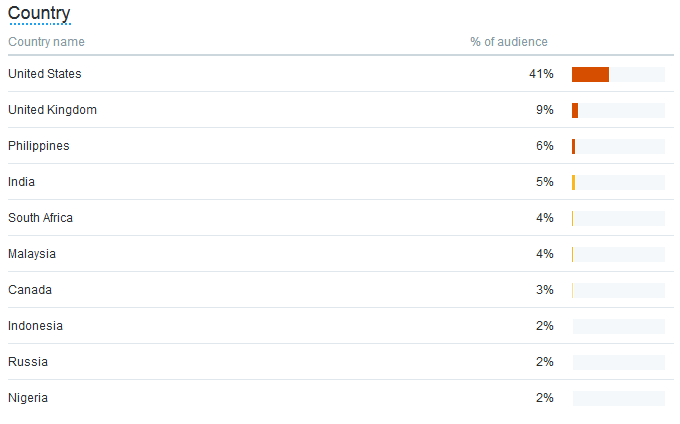Select the Canada country row
Viewport: 680px width, 424px height.
[x=340, y=290]
